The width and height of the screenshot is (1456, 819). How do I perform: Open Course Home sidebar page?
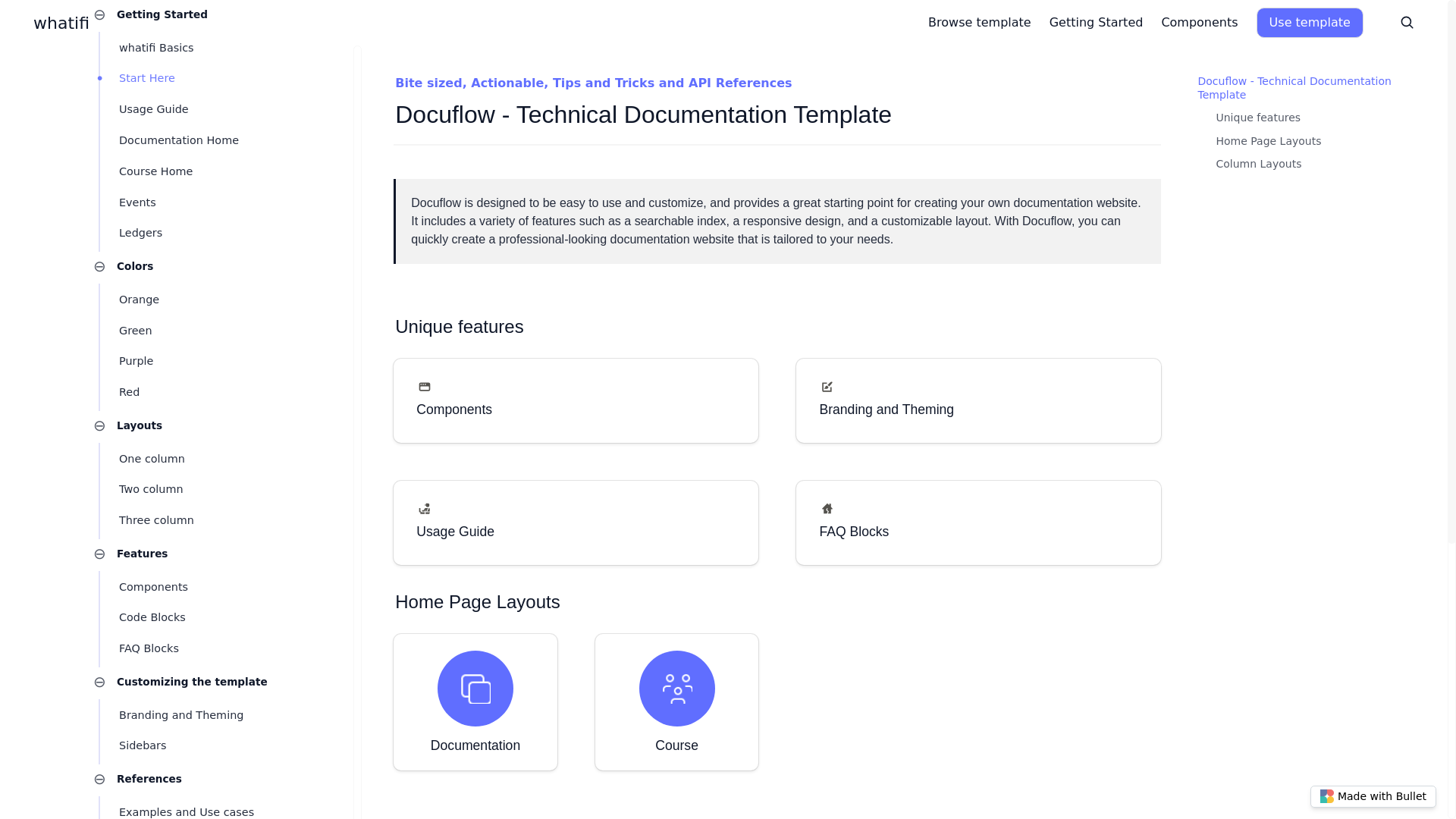coord(156,171)
